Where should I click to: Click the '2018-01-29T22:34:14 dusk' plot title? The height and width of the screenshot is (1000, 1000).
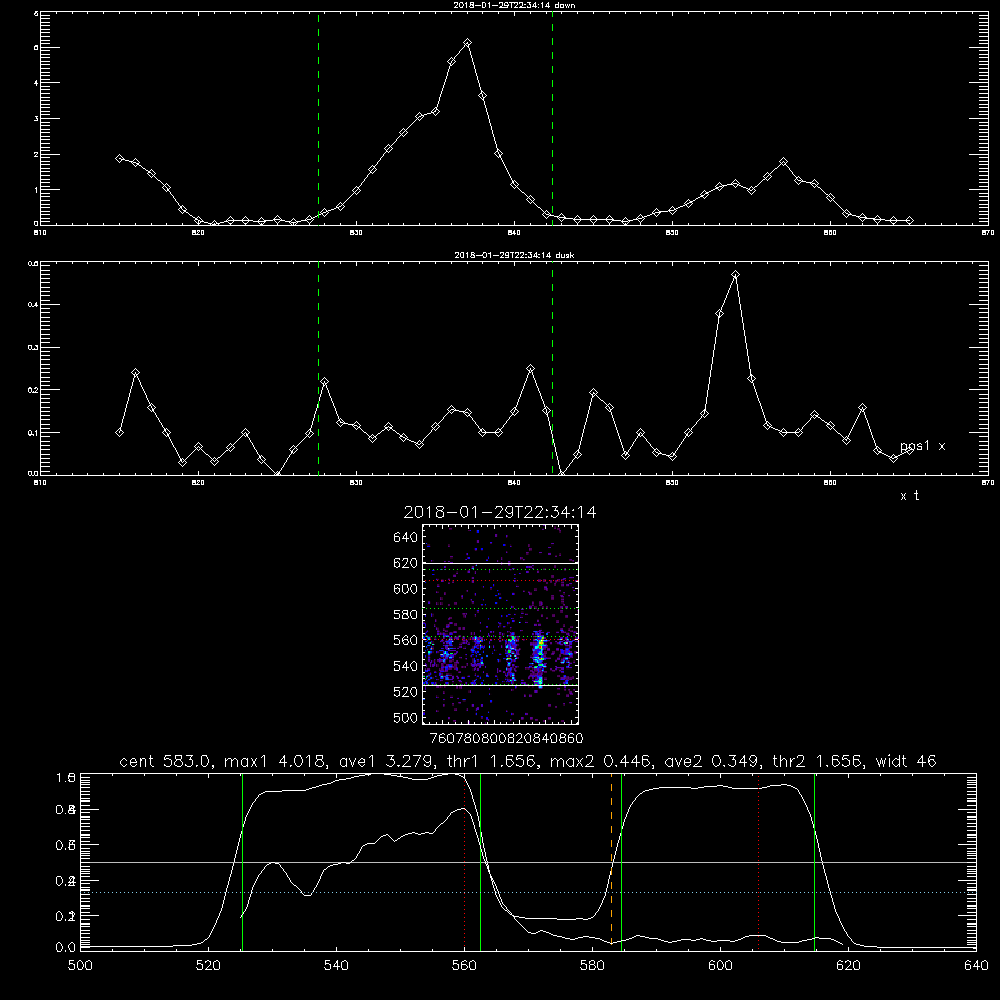(x=514, y=255)
